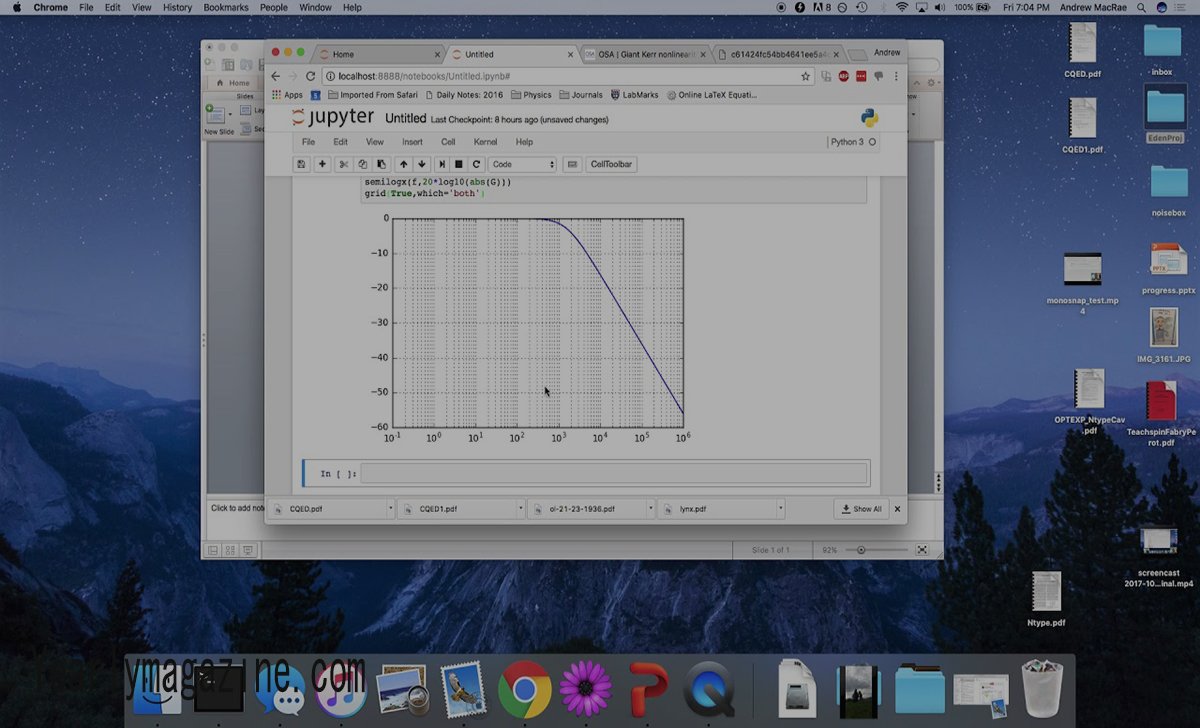Switch to the OSA Giant Kerr nonlinearity tab
Viewport: 1200px width, 728px height.
coord(645,54)
